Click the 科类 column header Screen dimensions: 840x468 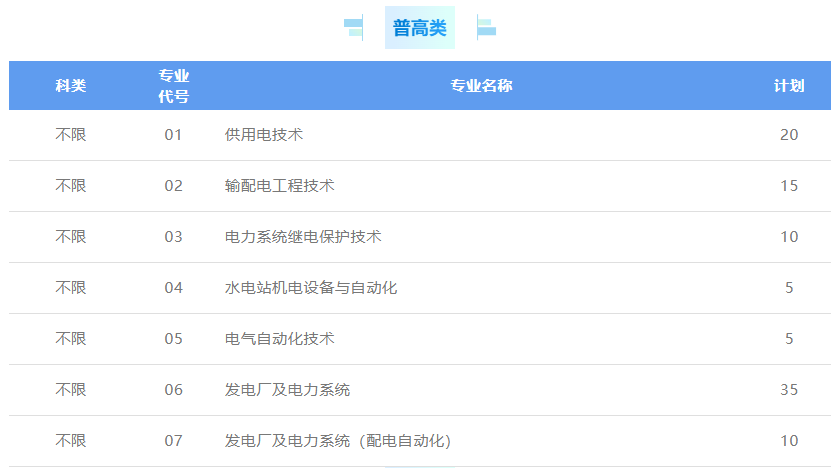click(x=71, y=86)
